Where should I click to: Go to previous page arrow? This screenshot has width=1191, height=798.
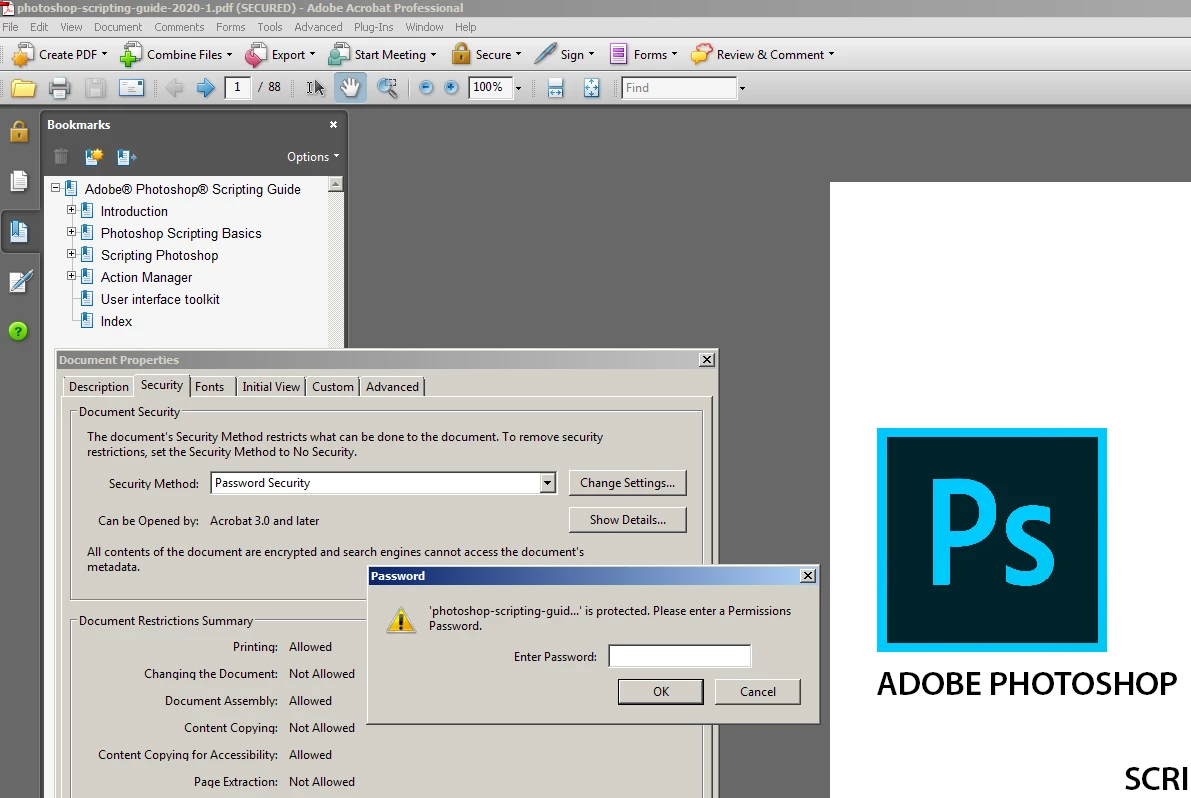coord(174,88)
